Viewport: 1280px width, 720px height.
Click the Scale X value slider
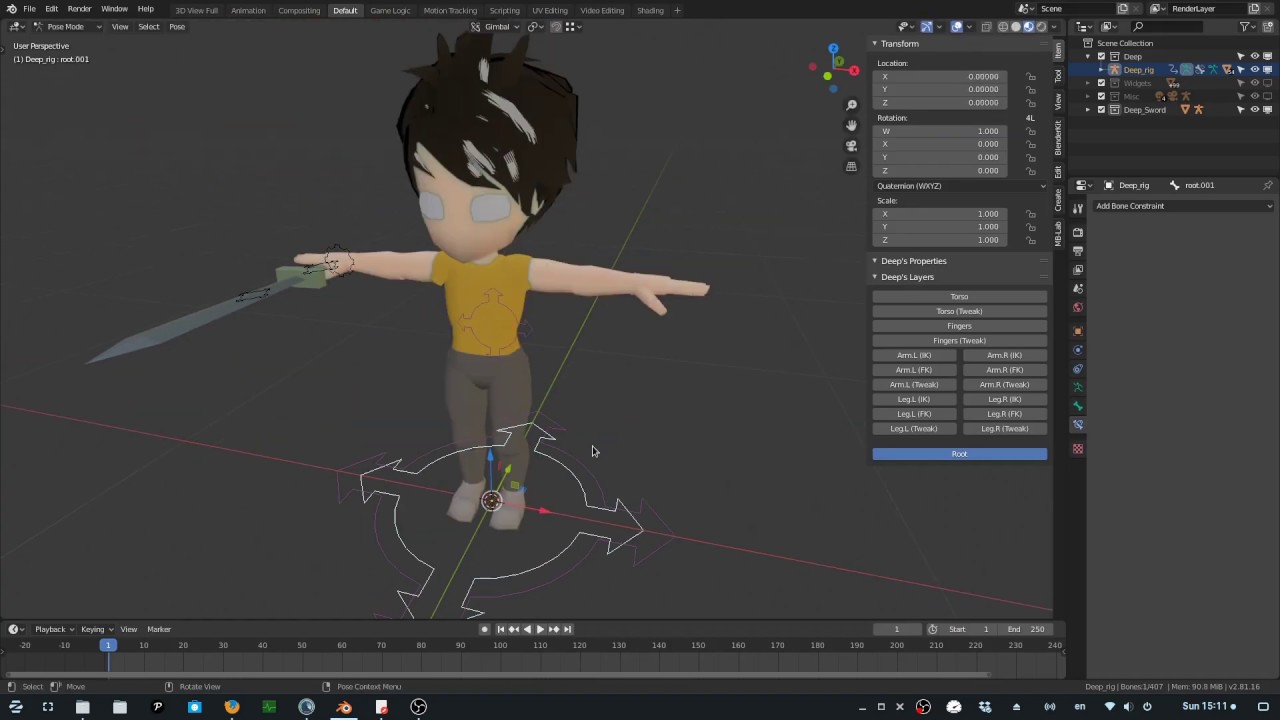(938, 214)
